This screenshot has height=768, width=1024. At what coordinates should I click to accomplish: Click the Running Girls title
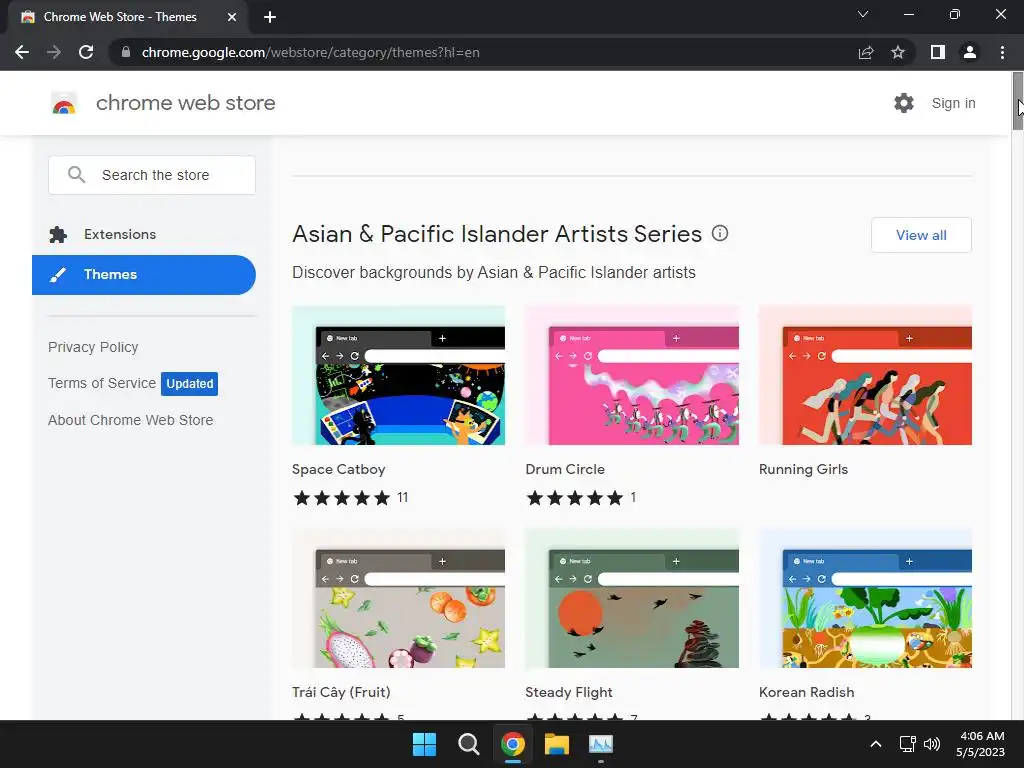(803, 469)
